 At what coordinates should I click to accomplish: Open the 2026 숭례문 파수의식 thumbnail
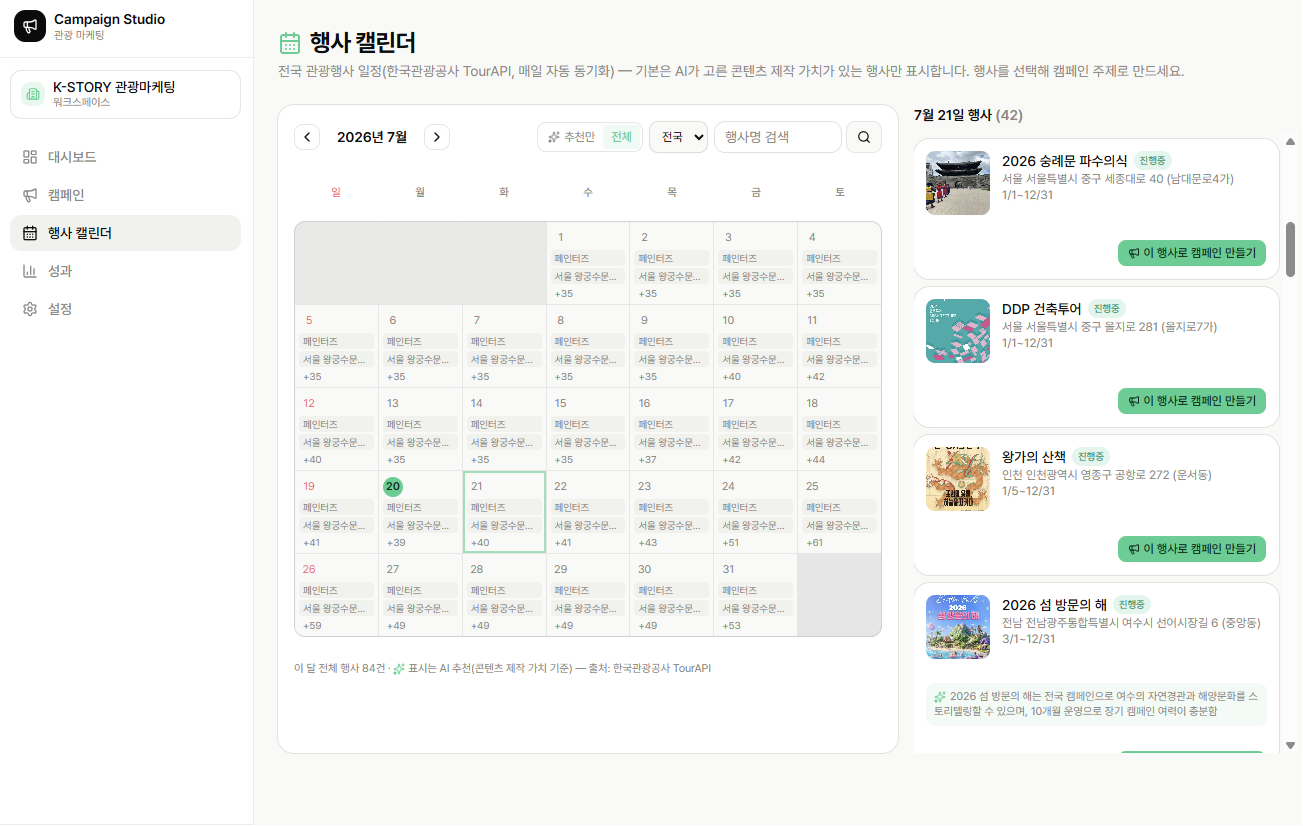click(958, 183)
